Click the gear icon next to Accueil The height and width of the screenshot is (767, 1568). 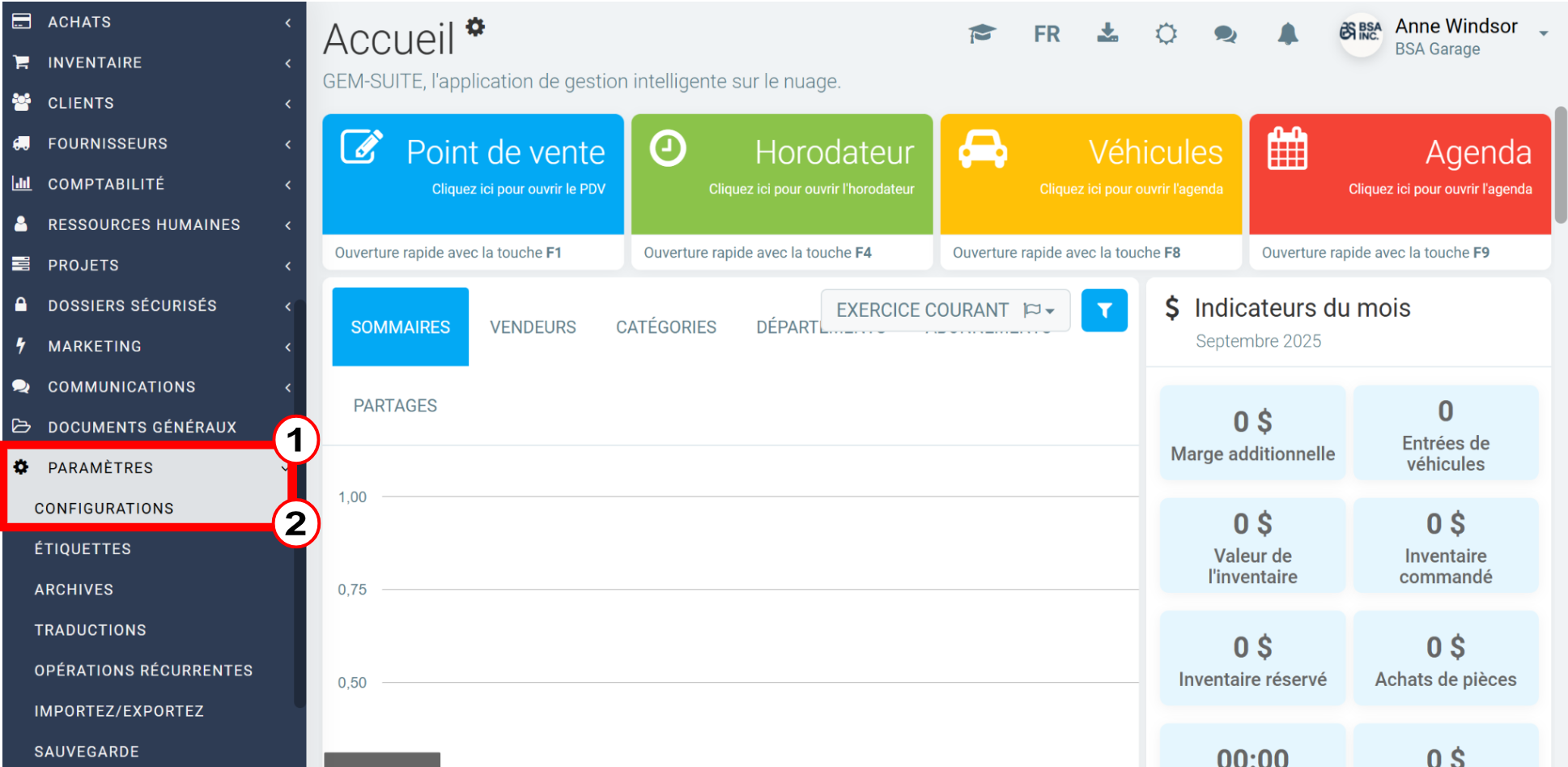[475, 27]
